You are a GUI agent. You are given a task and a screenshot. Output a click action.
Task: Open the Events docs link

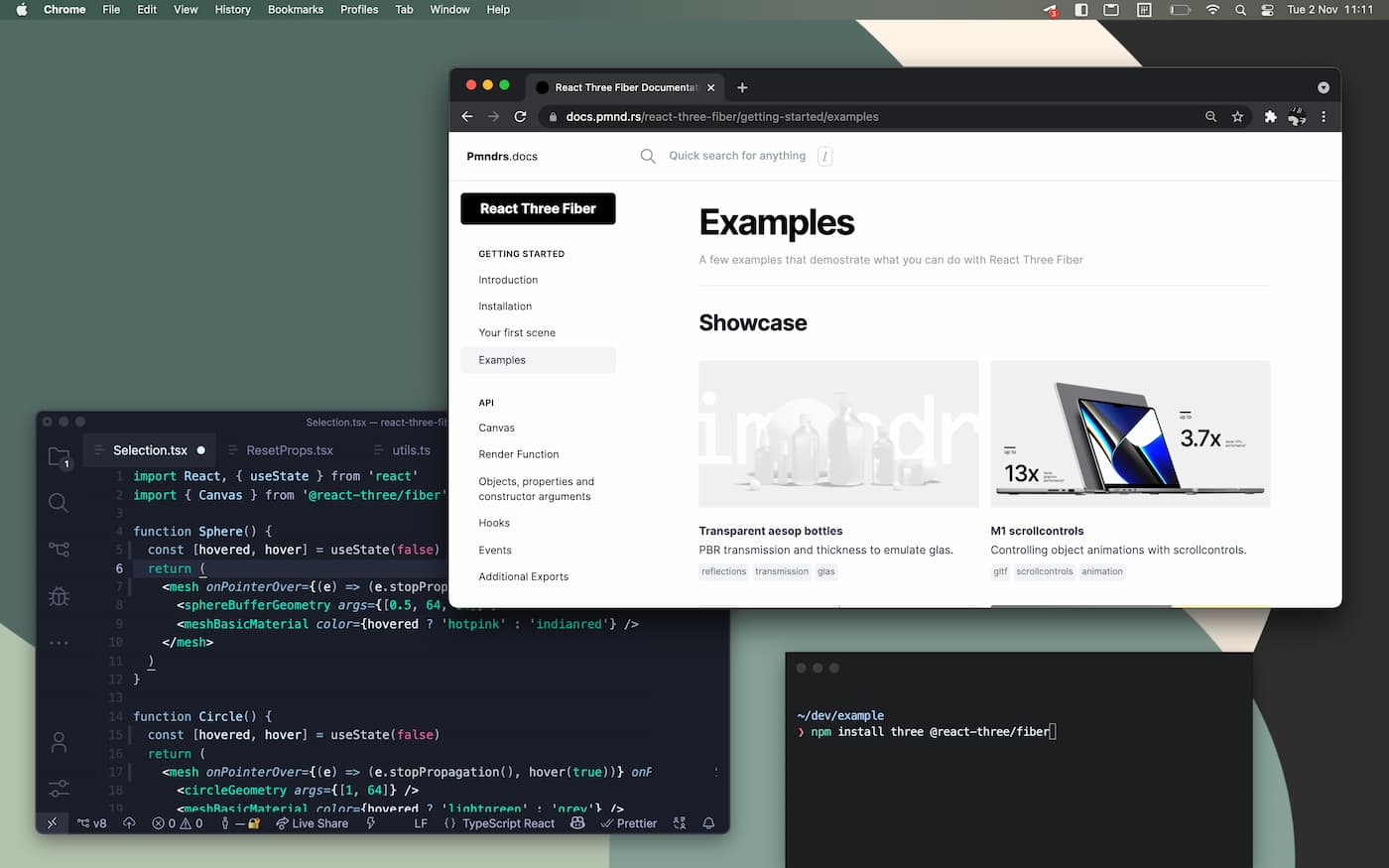coord(495,550)
